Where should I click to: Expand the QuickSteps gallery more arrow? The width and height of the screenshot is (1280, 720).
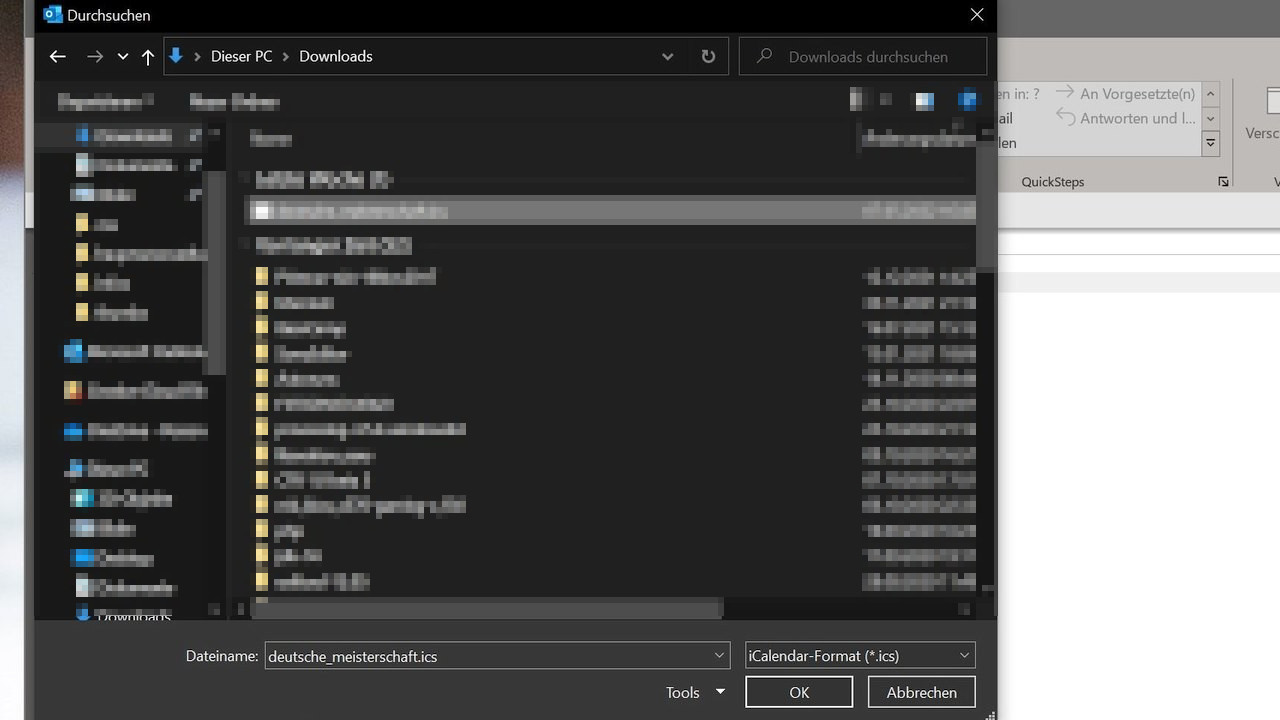click(x=1210, y=143)
